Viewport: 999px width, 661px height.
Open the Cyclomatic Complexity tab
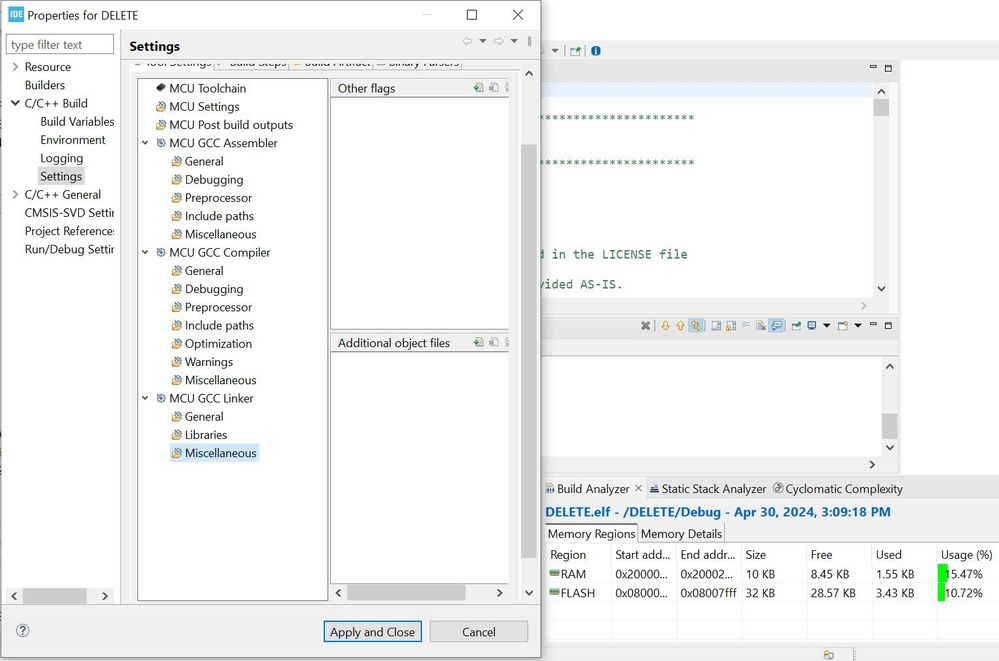pyautogui.click(x=838, y=489)
